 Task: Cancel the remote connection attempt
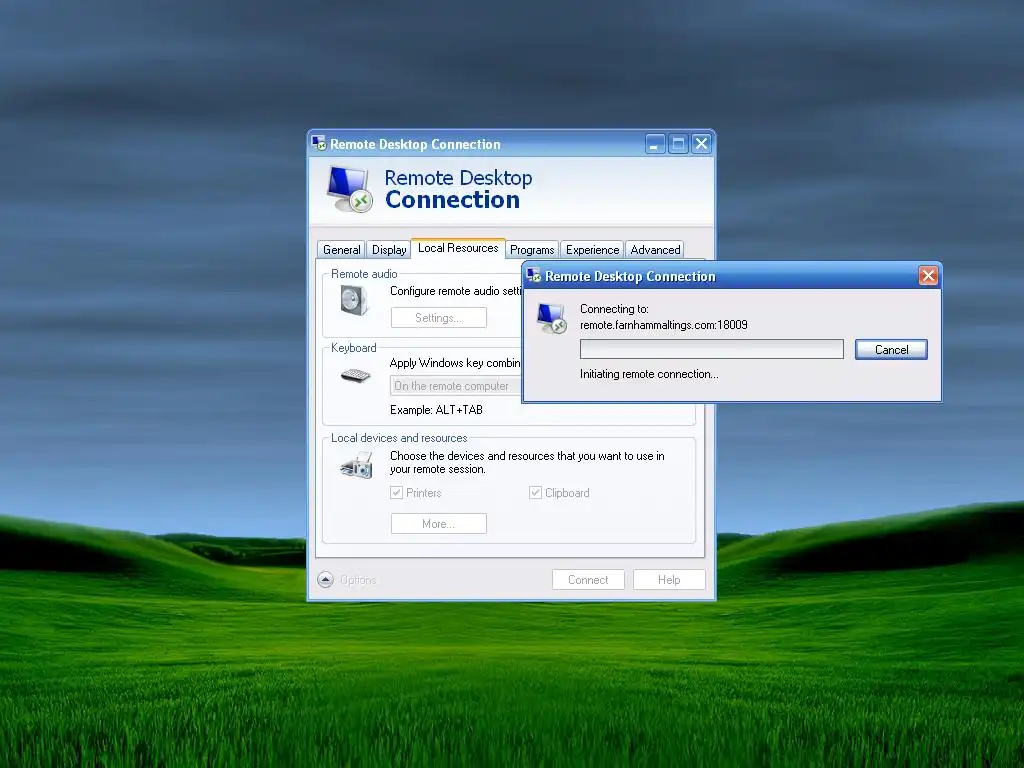[x=891, y=349]
